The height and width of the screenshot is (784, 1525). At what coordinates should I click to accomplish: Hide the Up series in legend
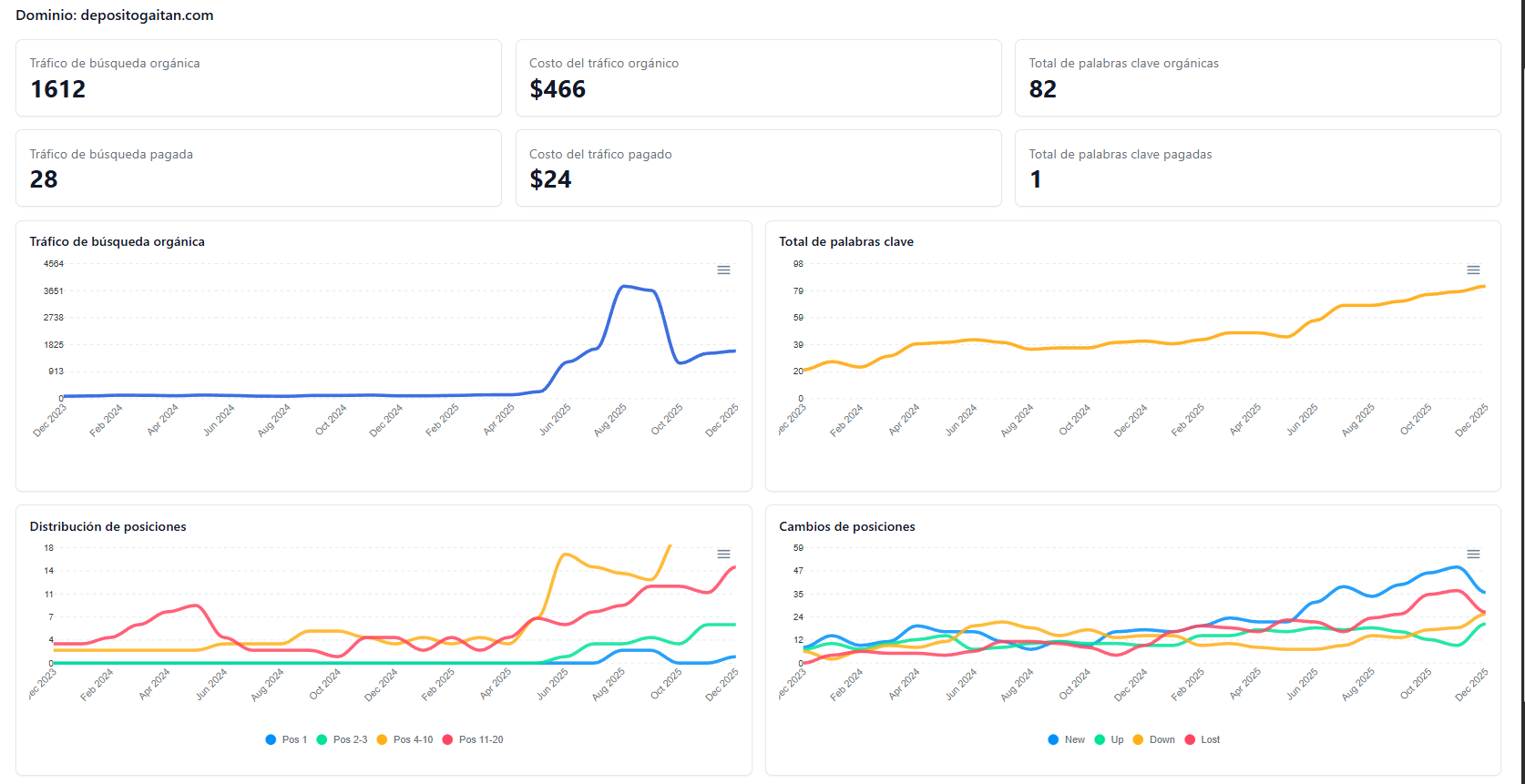(1109, 739)
